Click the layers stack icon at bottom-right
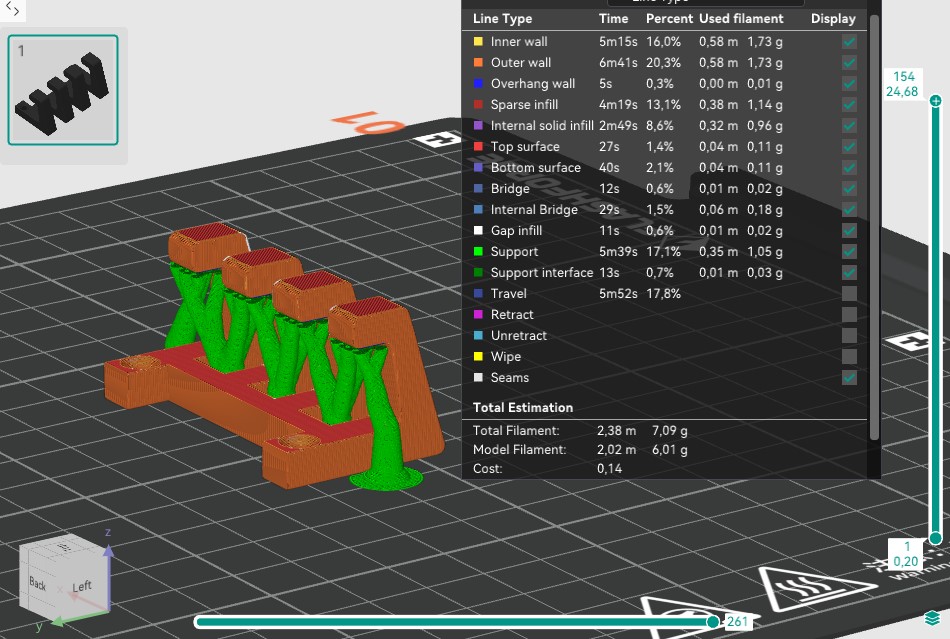The image size is (950, 639). (x=932, y=618)
